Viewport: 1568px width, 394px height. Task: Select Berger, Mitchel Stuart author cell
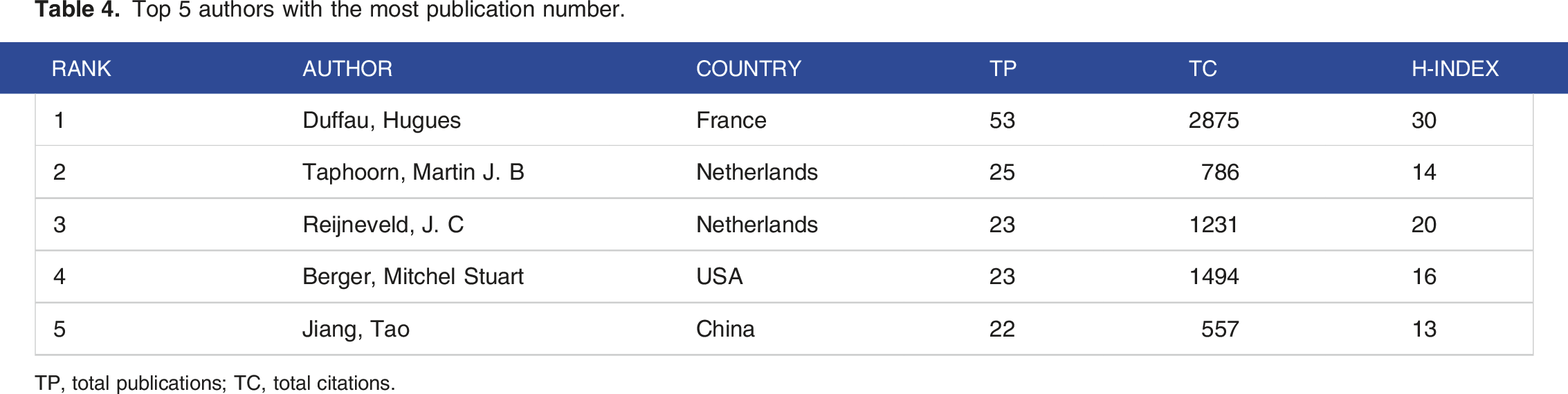click(x=413, y=276)
